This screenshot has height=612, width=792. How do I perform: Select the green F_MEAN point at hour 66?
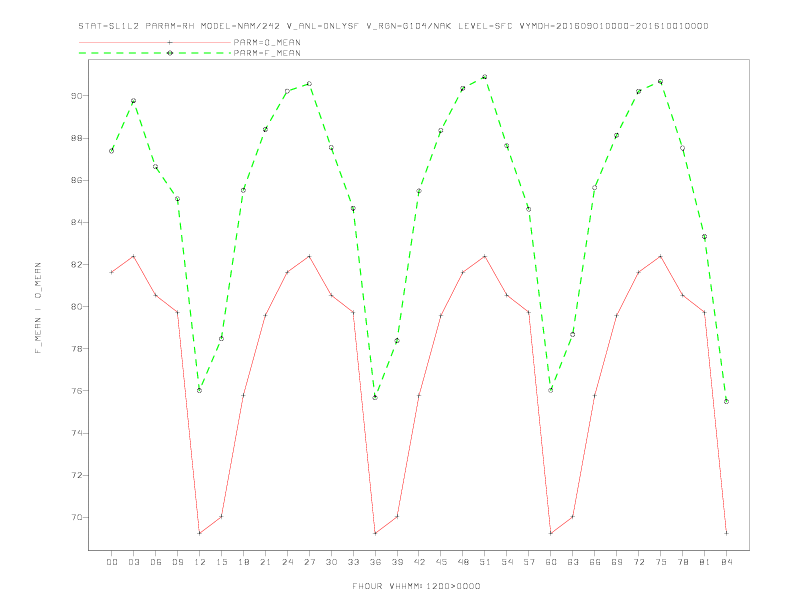[595, 187]
